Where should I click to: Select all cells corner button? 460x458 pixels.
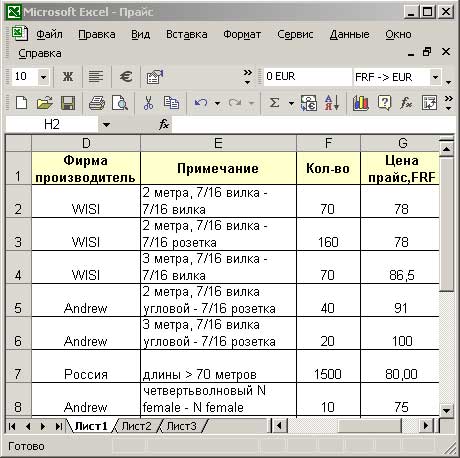(19, 143)
